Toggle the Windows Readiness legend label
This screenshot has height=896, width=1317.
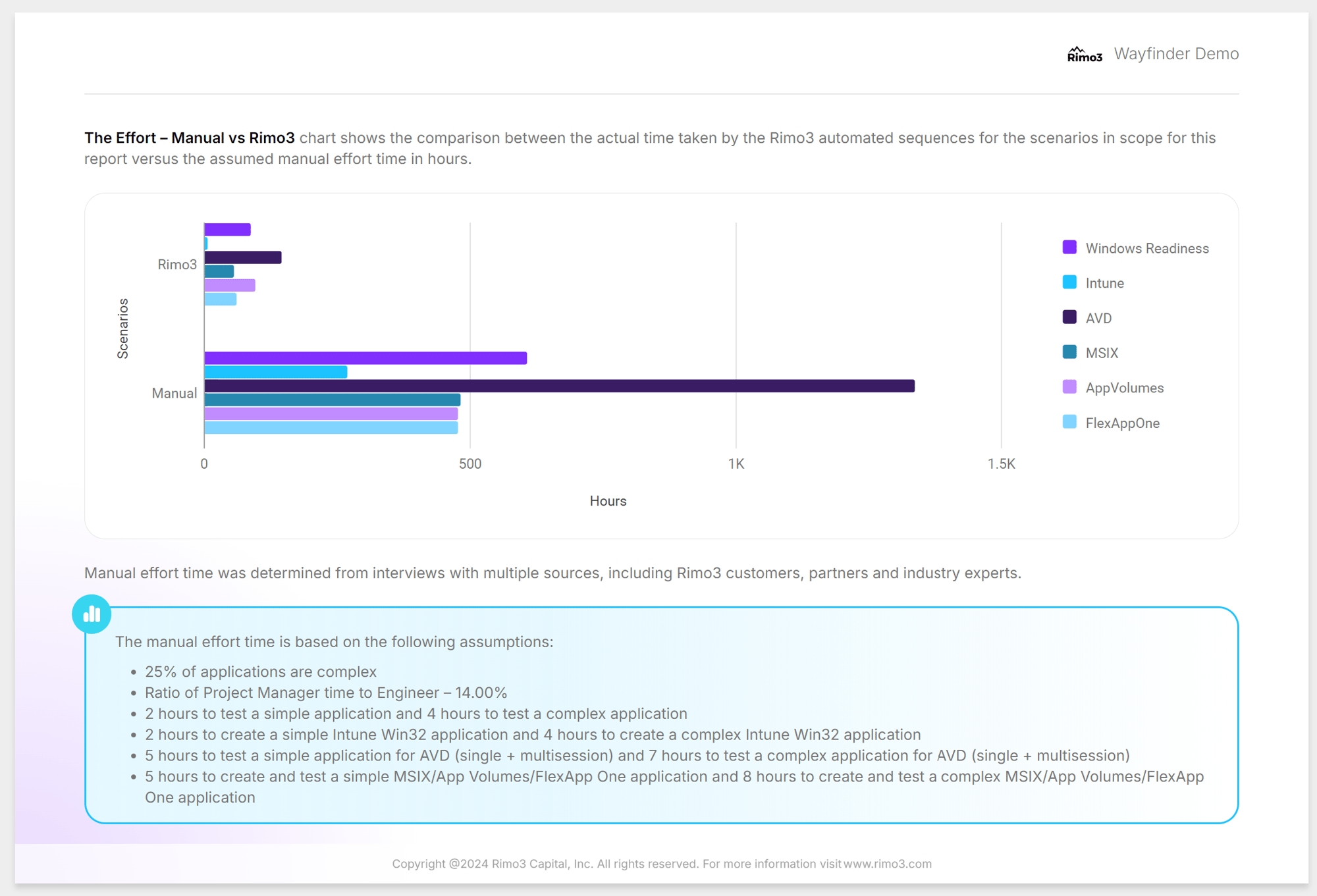point(1147,248)
